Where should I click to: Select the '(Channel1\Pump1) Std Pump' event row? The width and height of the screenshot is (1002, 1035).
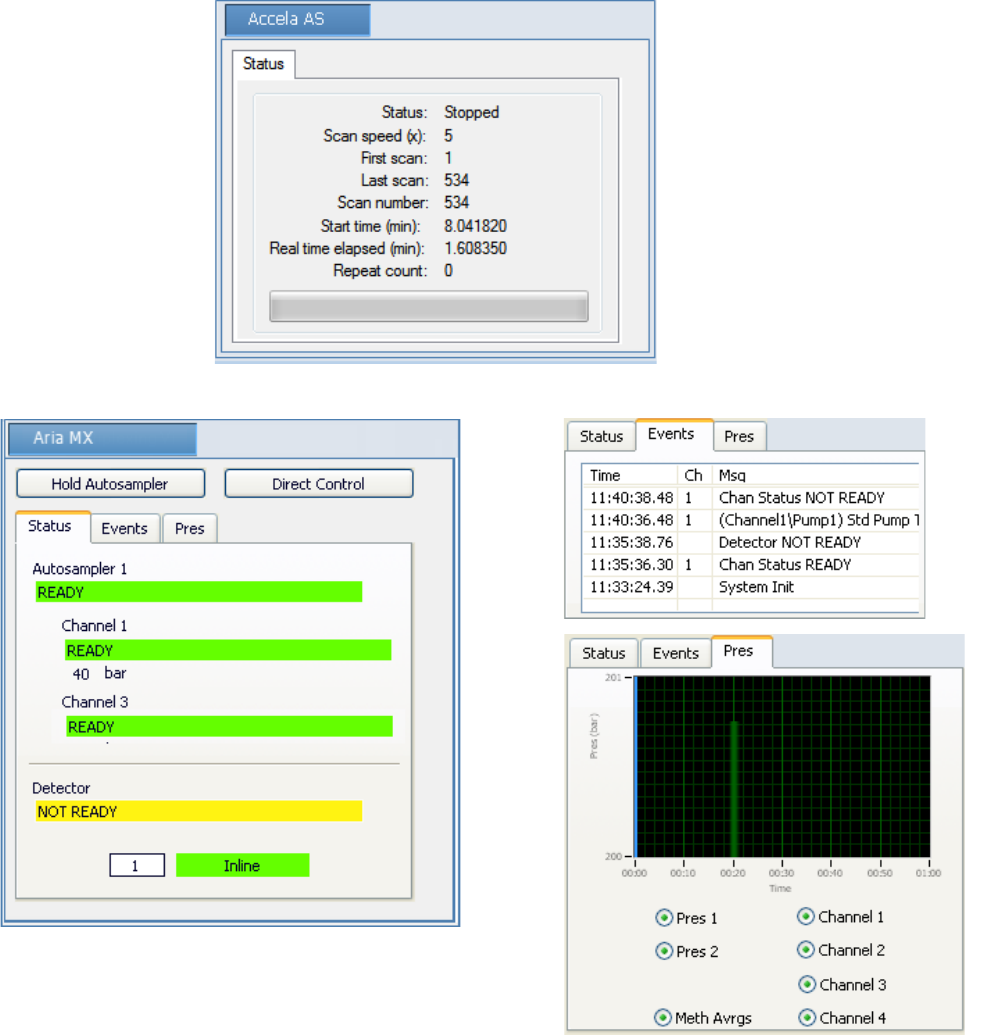coord(751,520)
